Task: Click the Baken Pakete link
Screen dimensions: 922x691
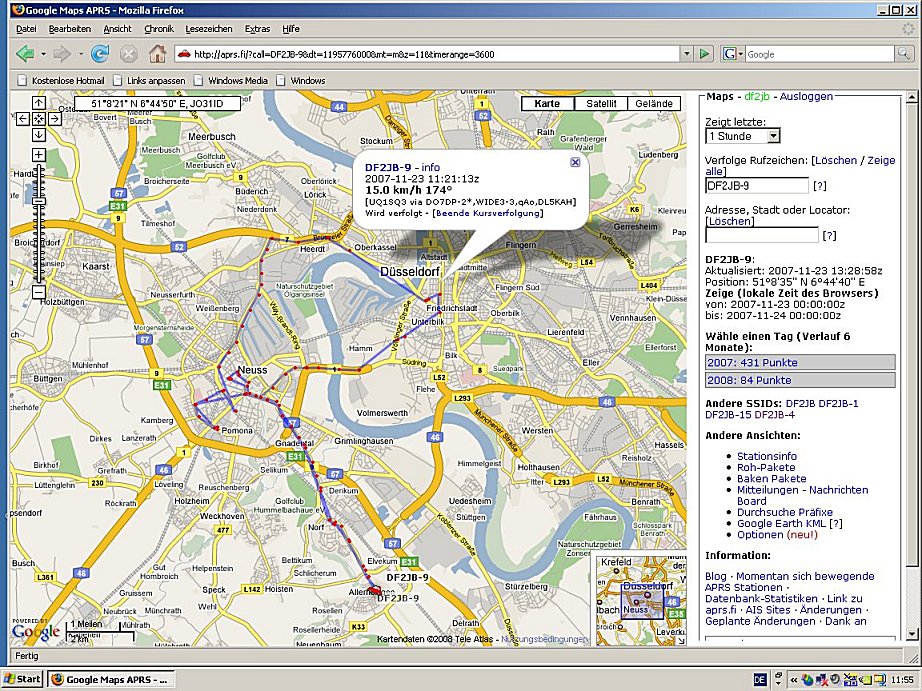Action: click(x=771, y=478)
